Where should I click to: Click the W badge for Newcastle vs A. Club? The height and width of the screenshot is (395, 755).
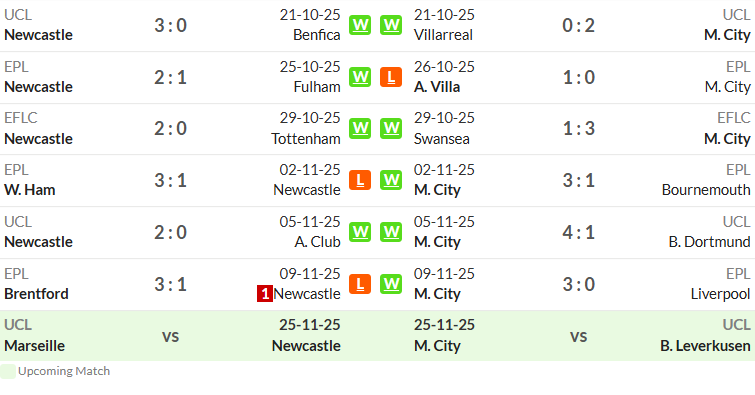360,232
